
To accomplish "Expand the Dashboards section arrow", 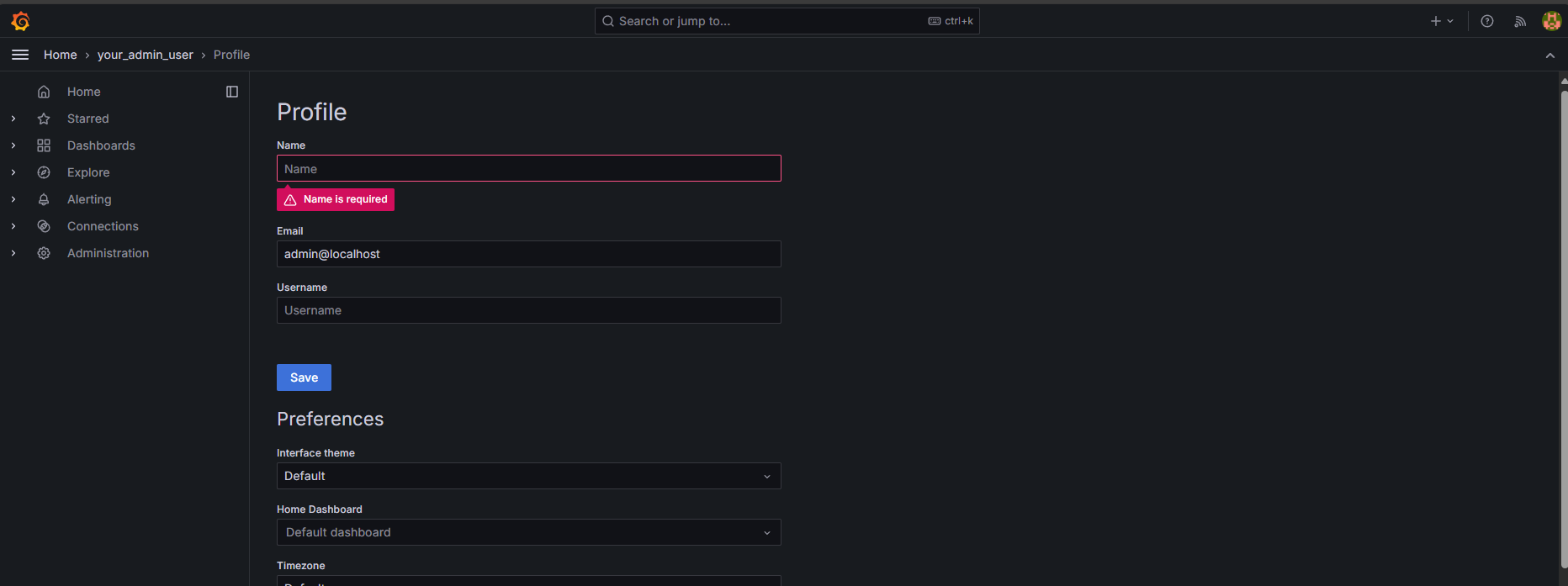I will (x=13, y=145).
